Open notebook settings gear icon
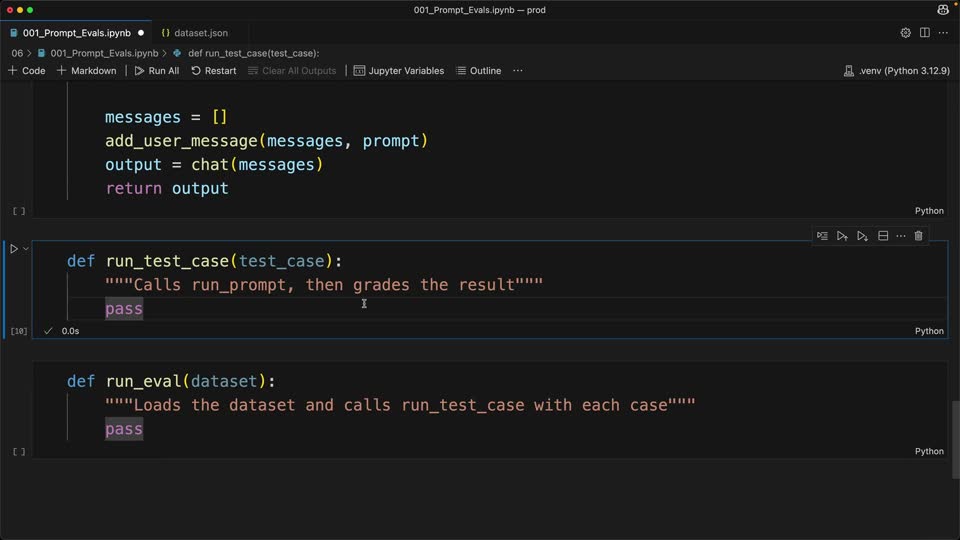Screen dimensions: 960x540 (x=905, y=33)
